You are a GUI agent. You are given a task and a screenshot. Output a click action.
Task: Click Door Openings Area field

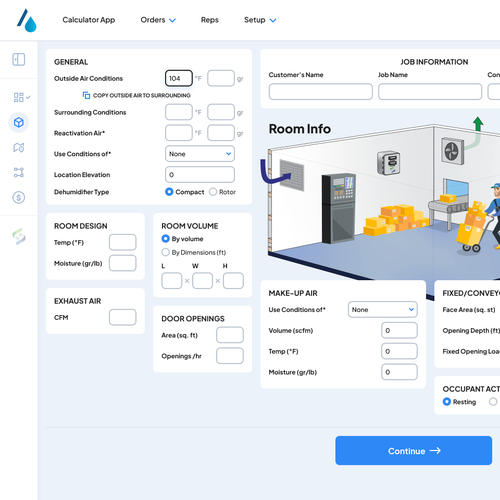[x=230, y=335]
